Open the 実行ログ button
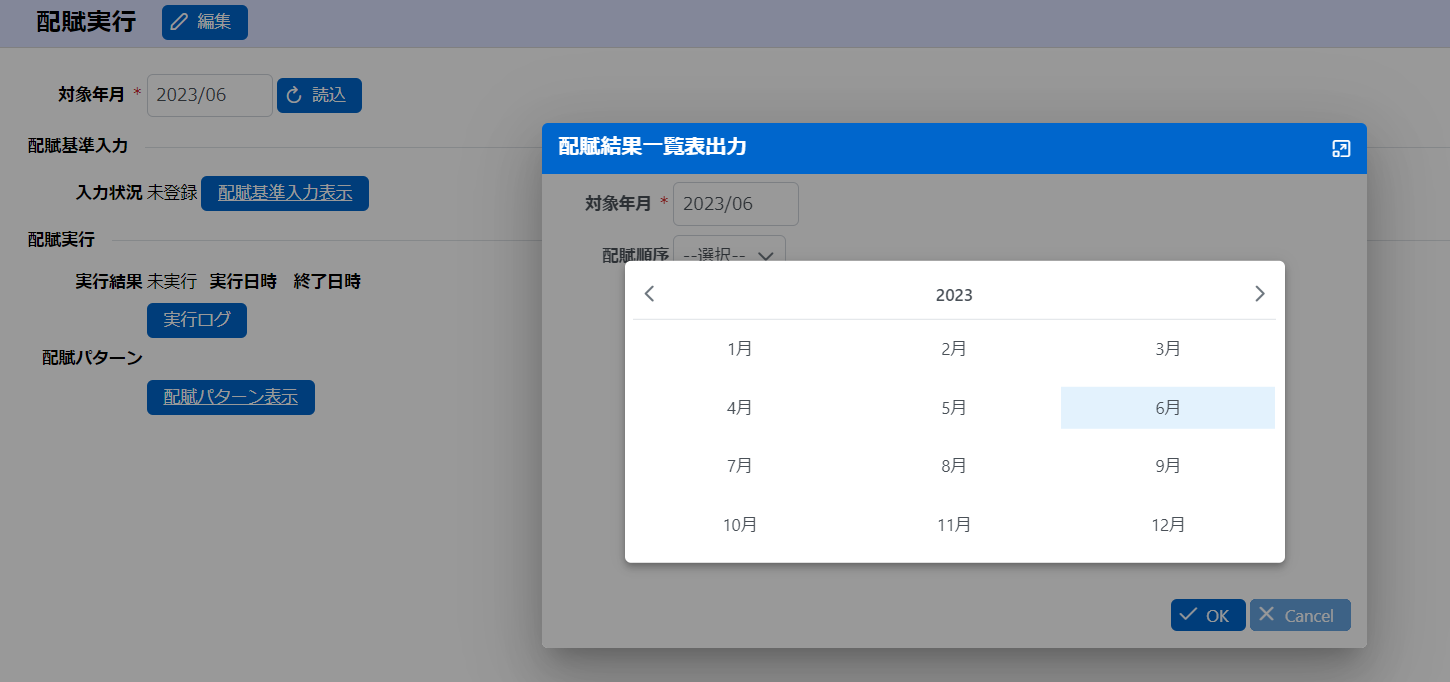The image size is (1450, 682). (197, 320)
